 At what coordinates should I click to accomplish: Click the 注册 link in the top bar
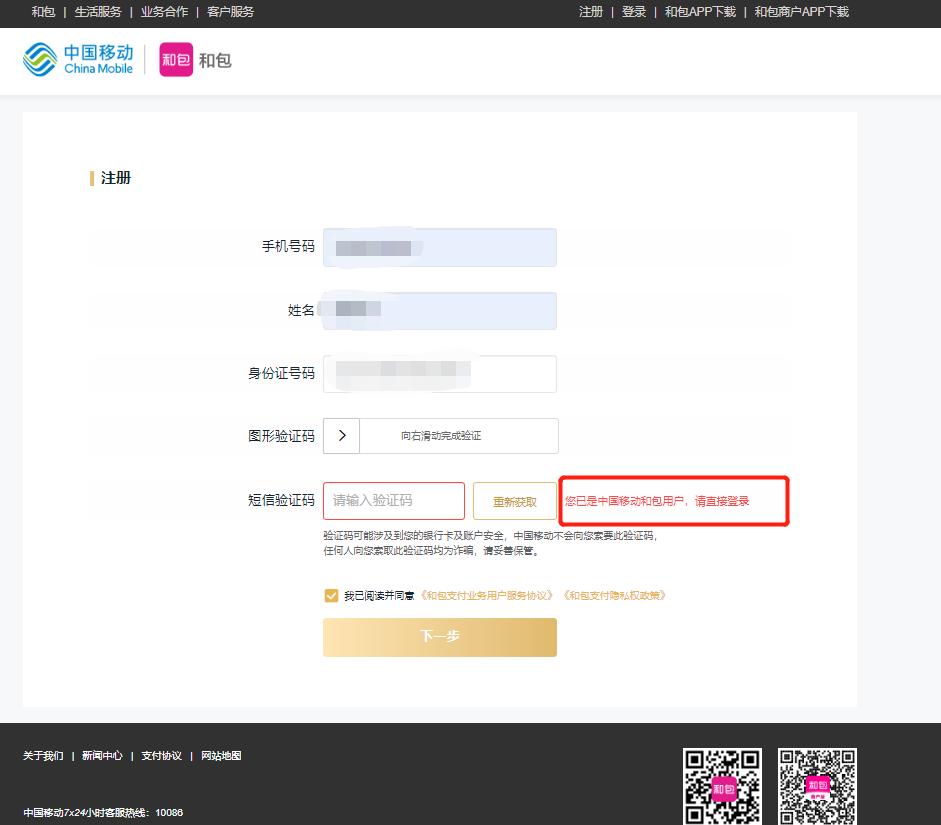click(x=591, y=12)
